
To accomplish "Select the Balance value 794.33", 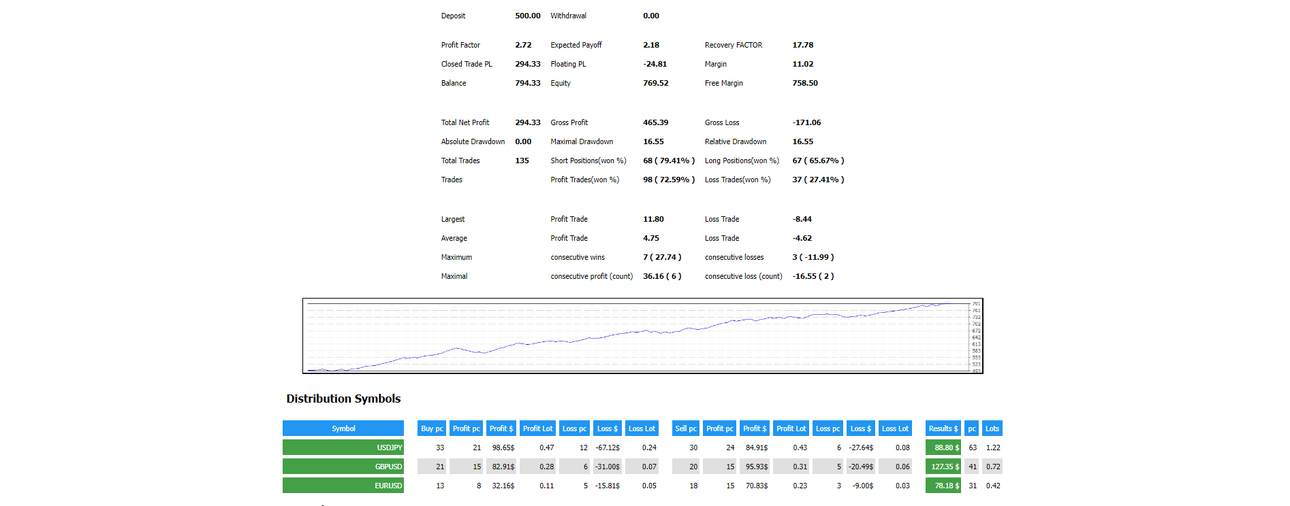I will [528, 83].
